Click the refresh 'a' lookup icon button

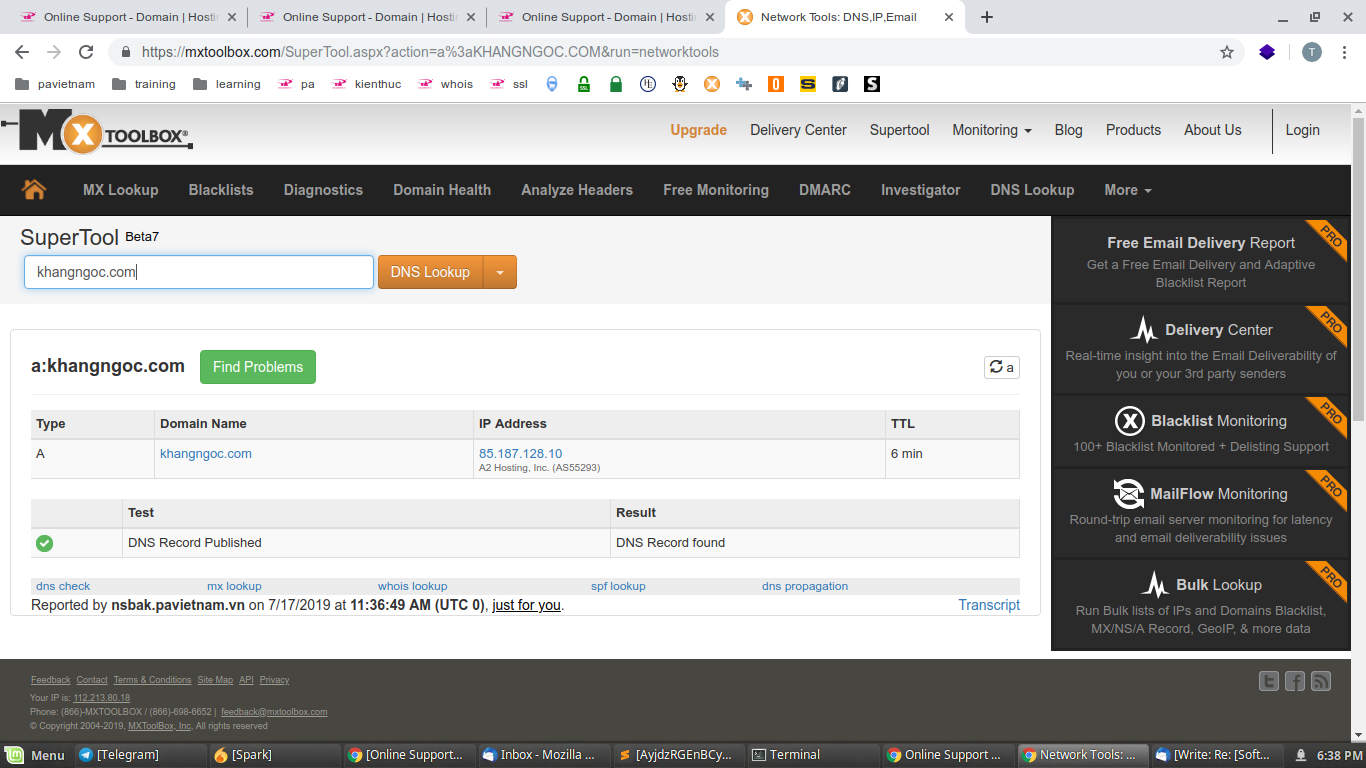pos(1002,367)
